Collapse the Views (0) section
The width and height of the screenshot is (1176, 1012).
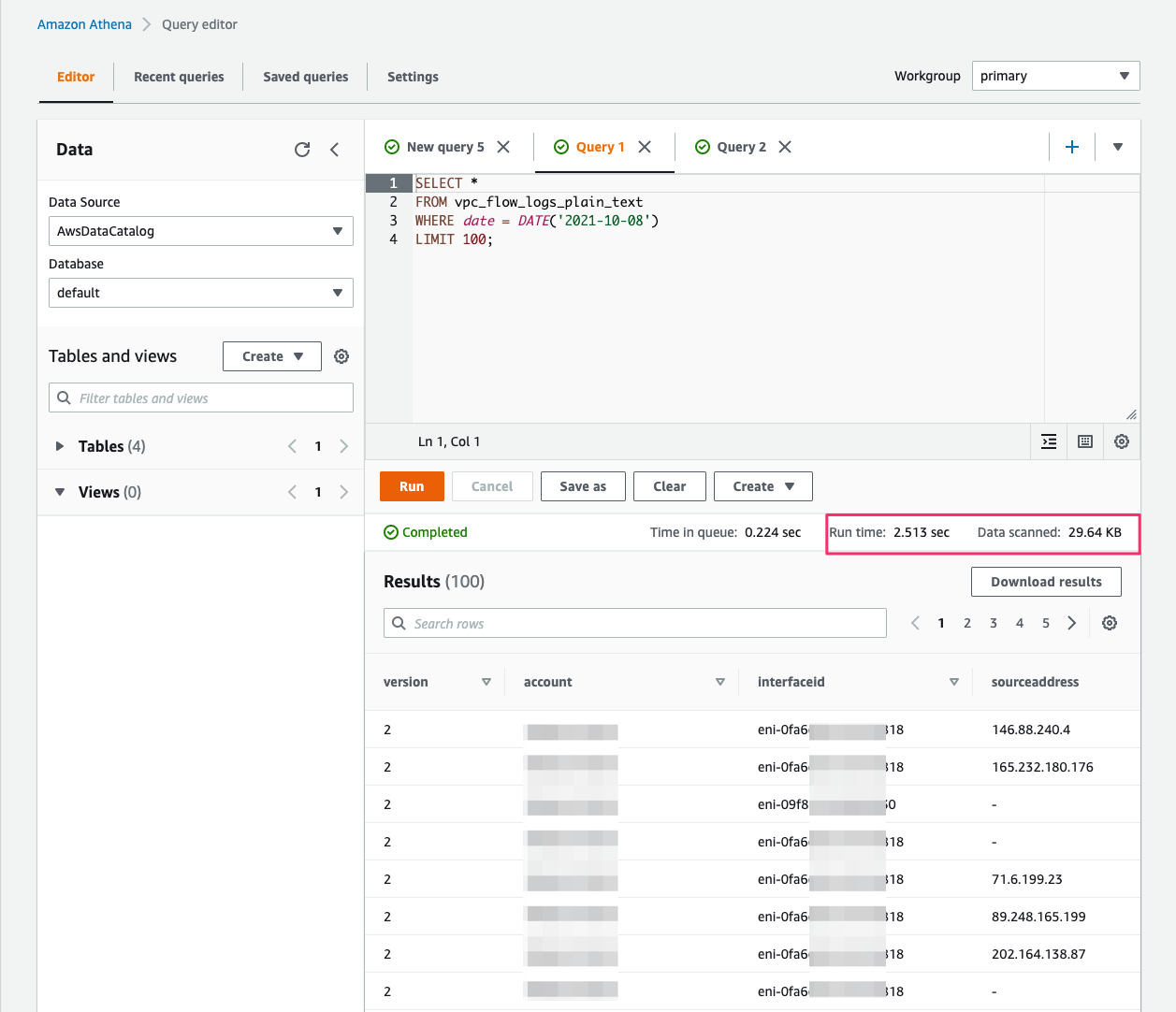pos(60,492)
